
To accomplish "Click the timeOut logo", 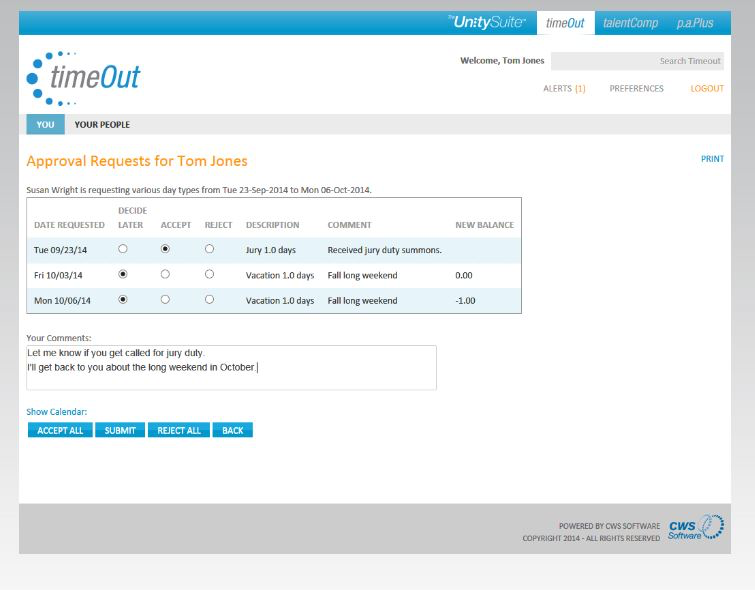I will pyautogui.click(x=83, y=78).
